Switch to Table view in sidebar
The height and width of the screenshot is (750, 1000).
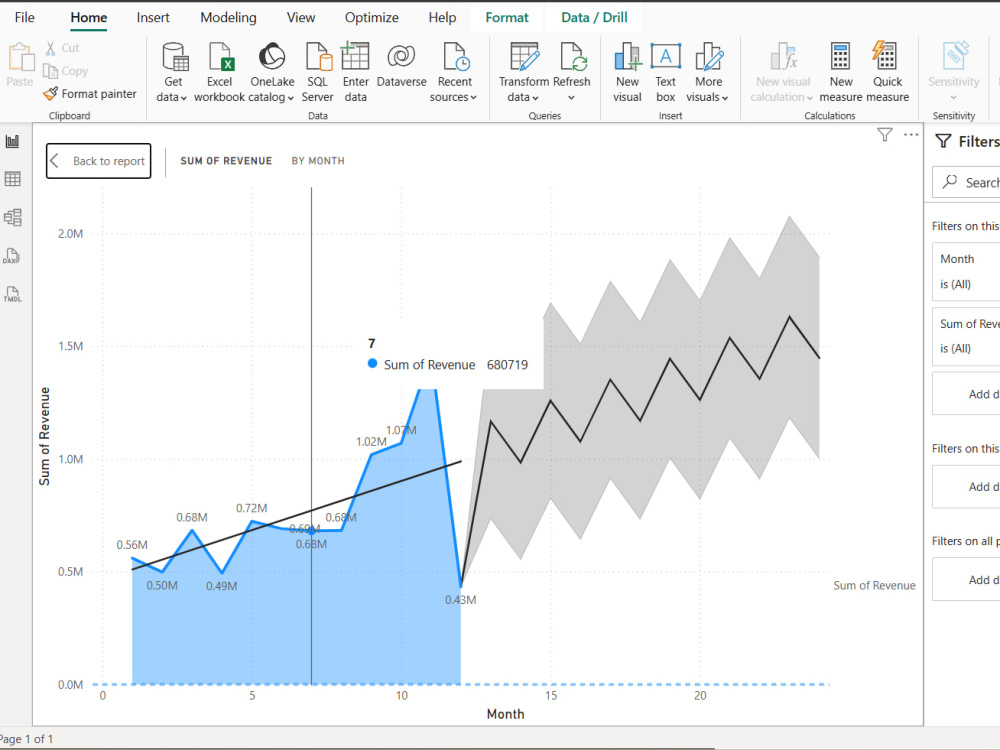point(12,179)
